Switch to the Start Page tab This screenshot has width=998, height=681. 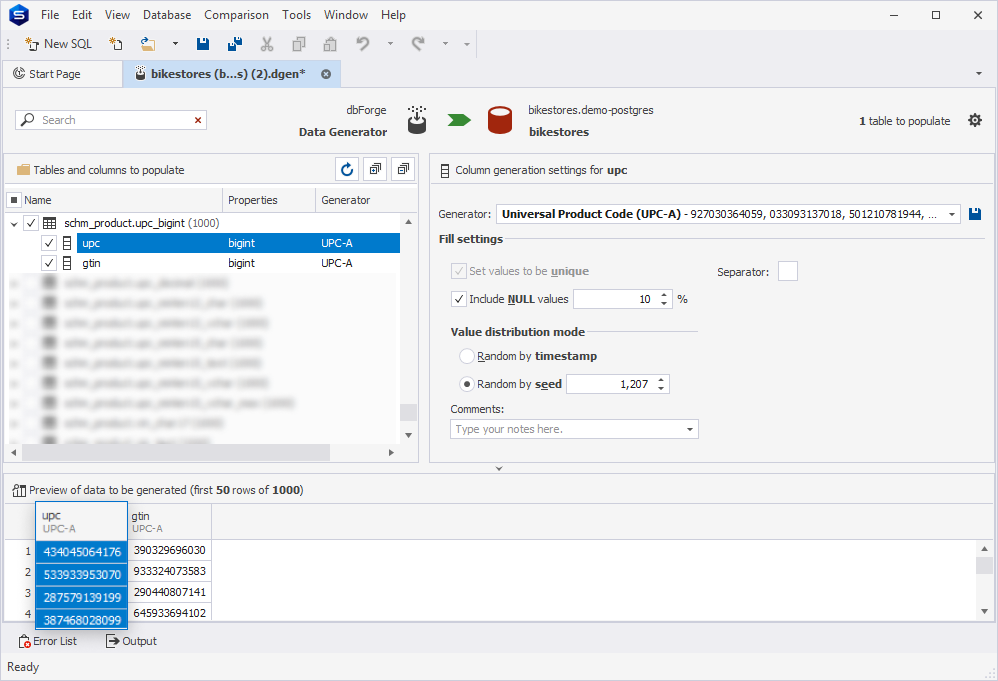pos(62,74)
